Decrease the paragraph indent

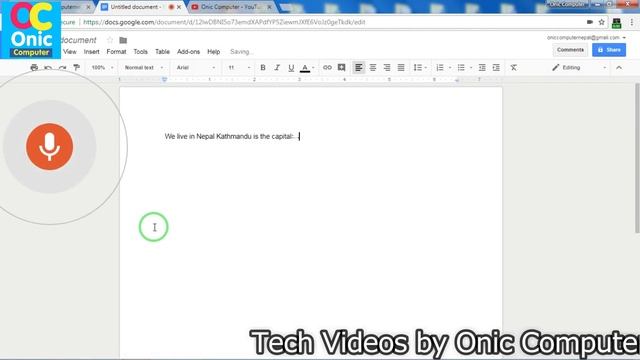click(482, 68)
